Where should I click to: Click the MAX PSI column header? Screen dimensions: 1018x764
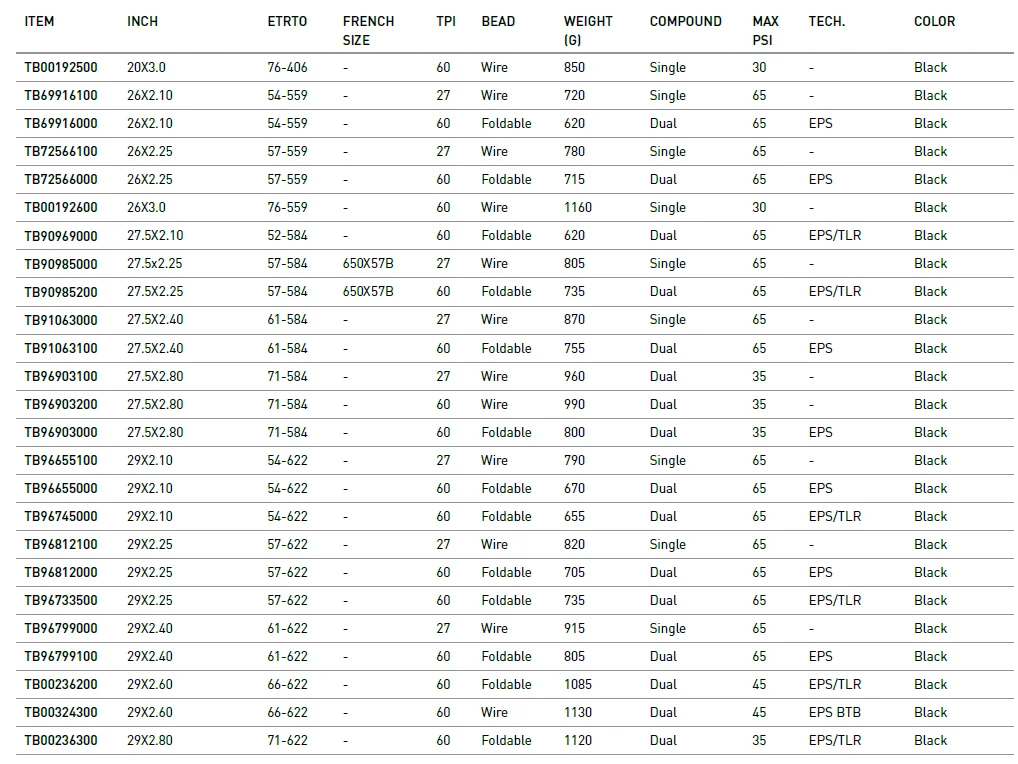pyautogui.click(x=765, y=30)
